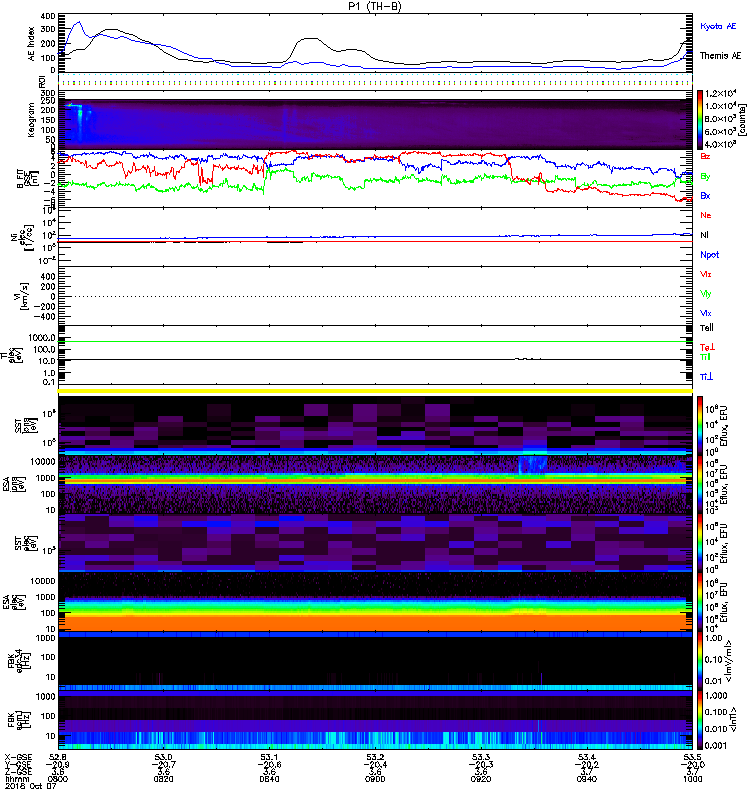
Task: Select the Kyoto AE legend label
Action: coord(718,26)
